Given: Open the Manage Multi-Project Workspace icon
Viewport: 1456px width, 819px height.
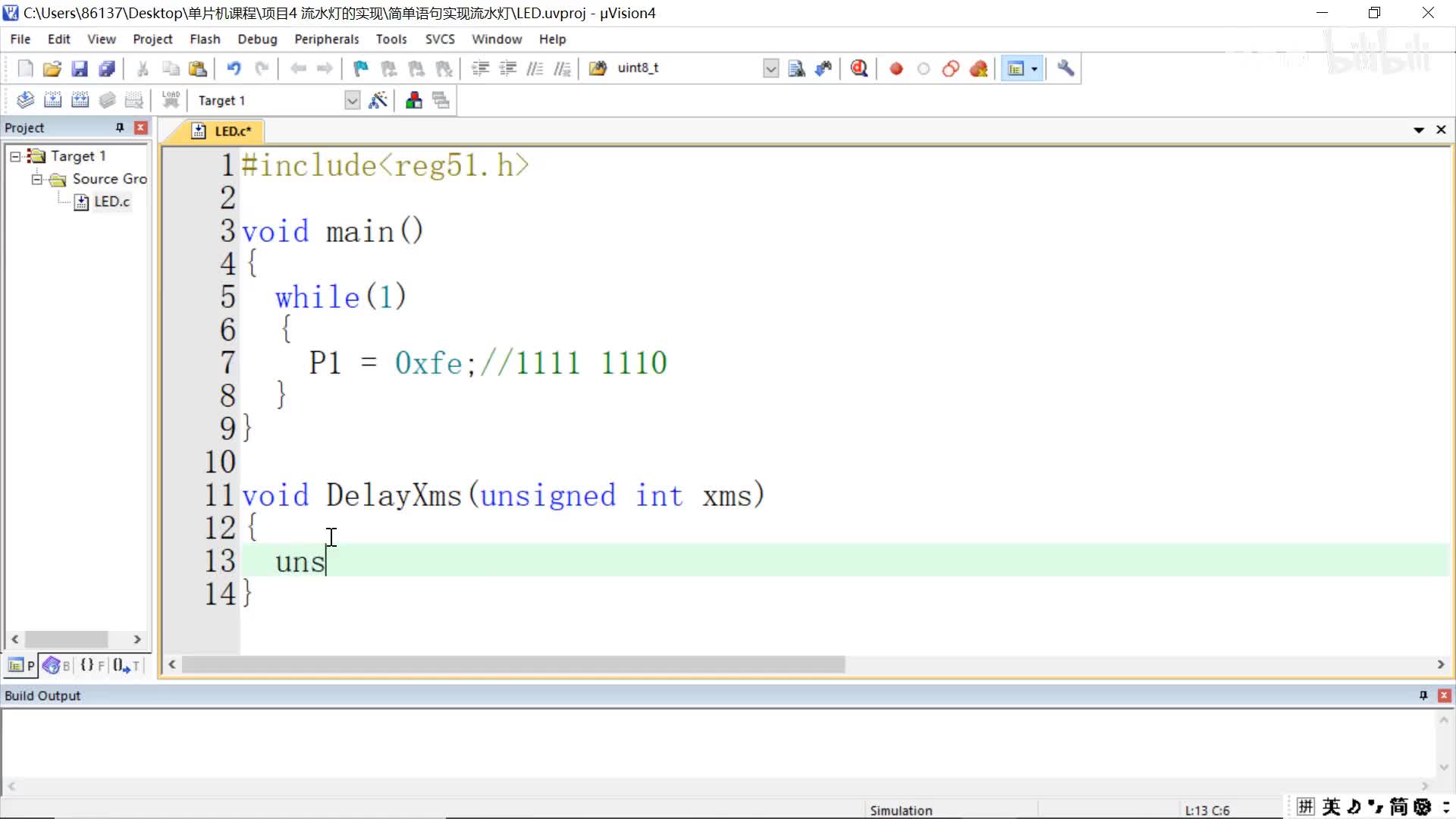Looking at the screenshot, I should (x=441, y=100).
